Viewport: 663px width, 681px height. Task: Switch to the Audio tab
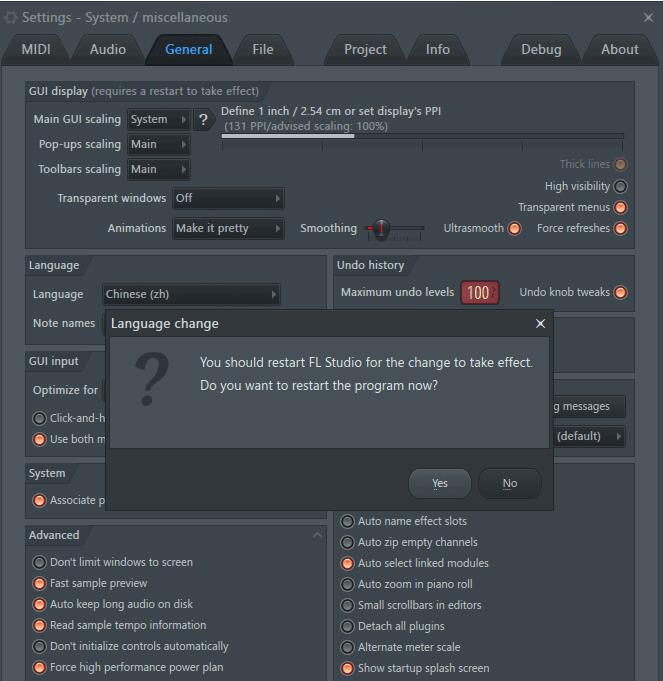coord(108,50)
